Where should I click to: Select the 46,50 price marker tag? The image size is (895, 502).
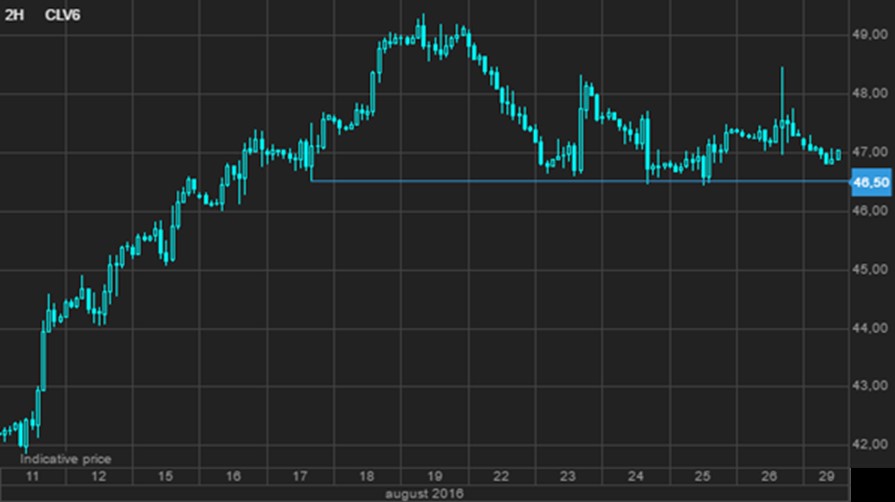[871, 182]
